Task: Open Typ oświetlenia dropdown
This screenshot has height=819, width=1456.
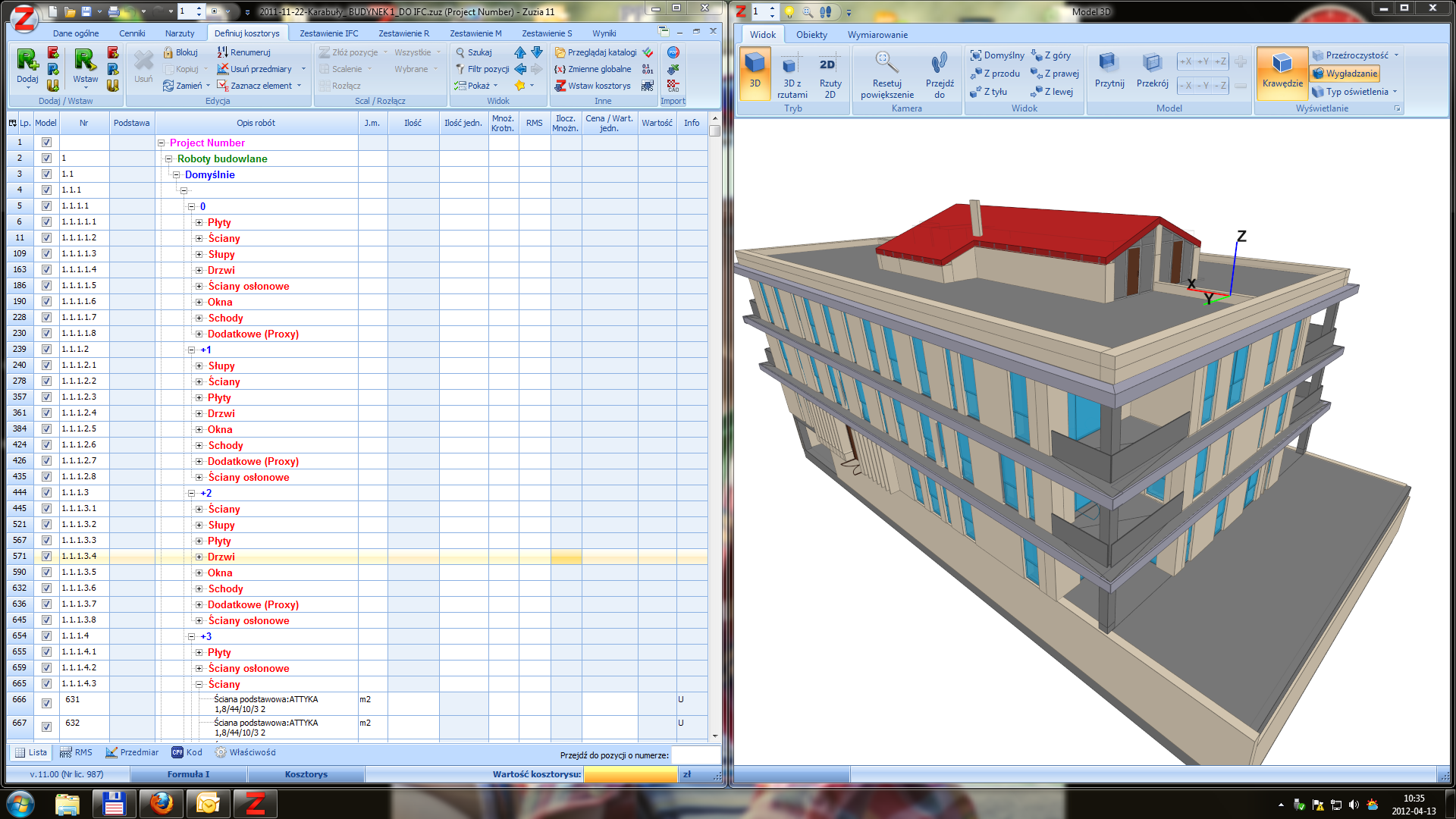Action: [1355, 92]
